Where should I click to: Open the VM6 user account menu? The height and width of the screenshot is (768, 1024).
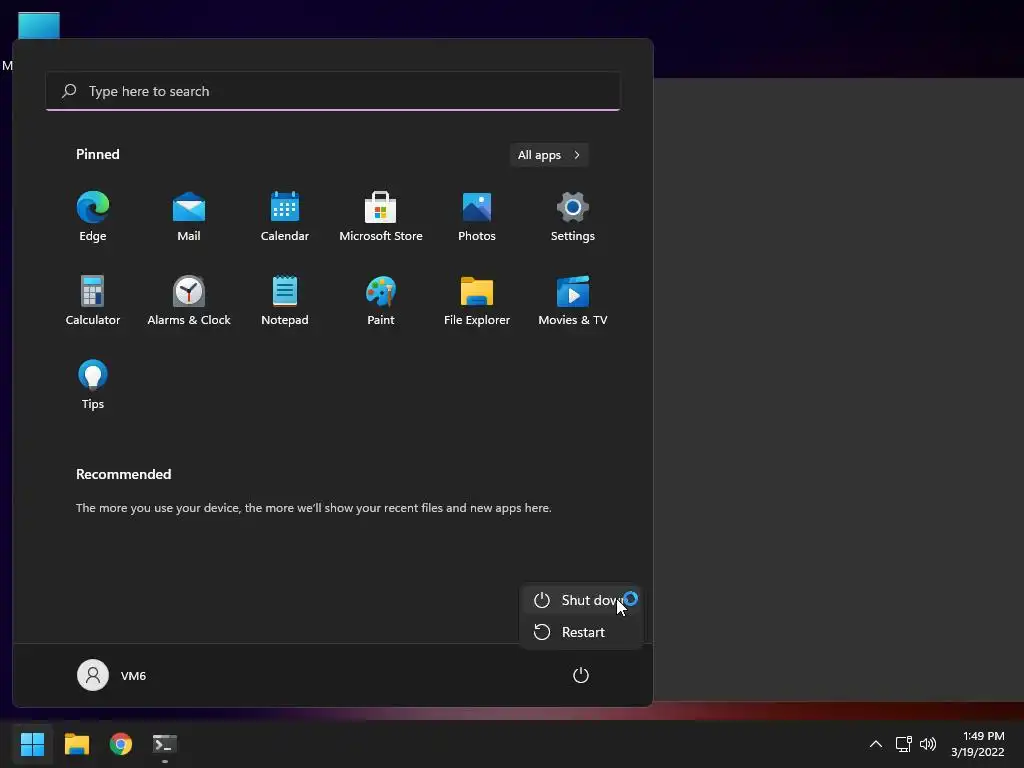pos(112,675)
